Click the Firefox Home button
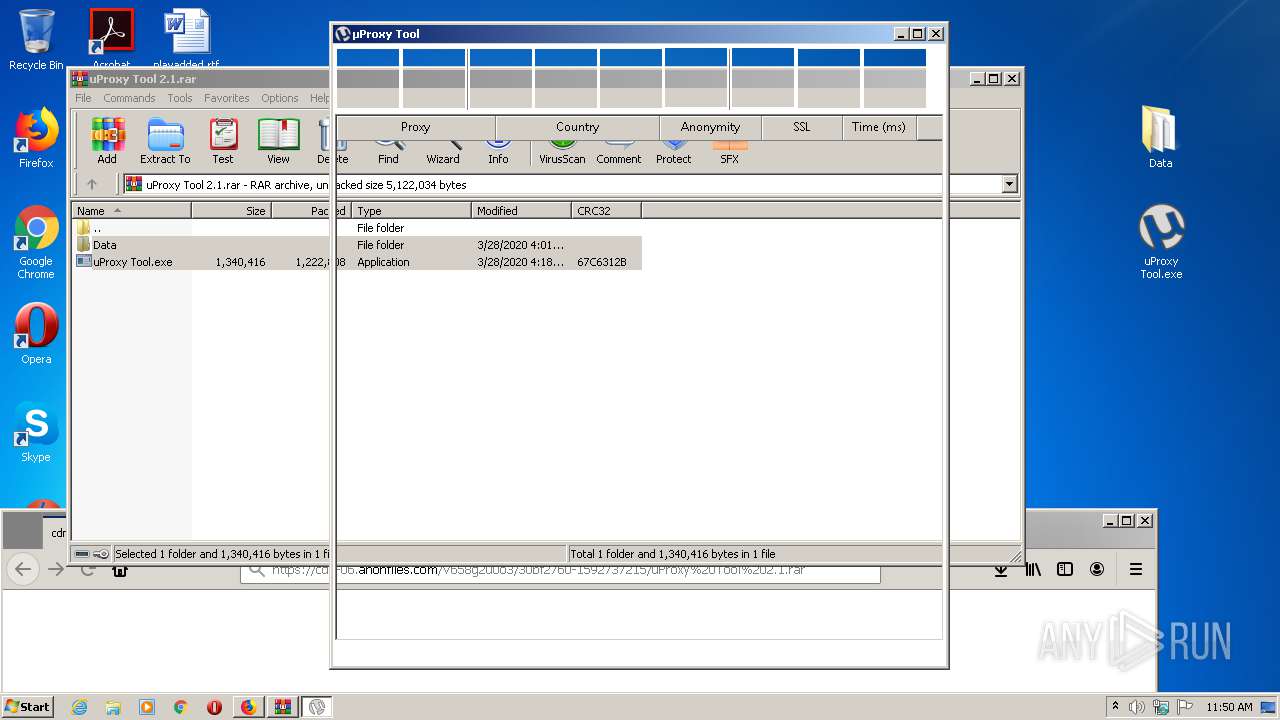The image size is (1280, 720). coord(120,569)
